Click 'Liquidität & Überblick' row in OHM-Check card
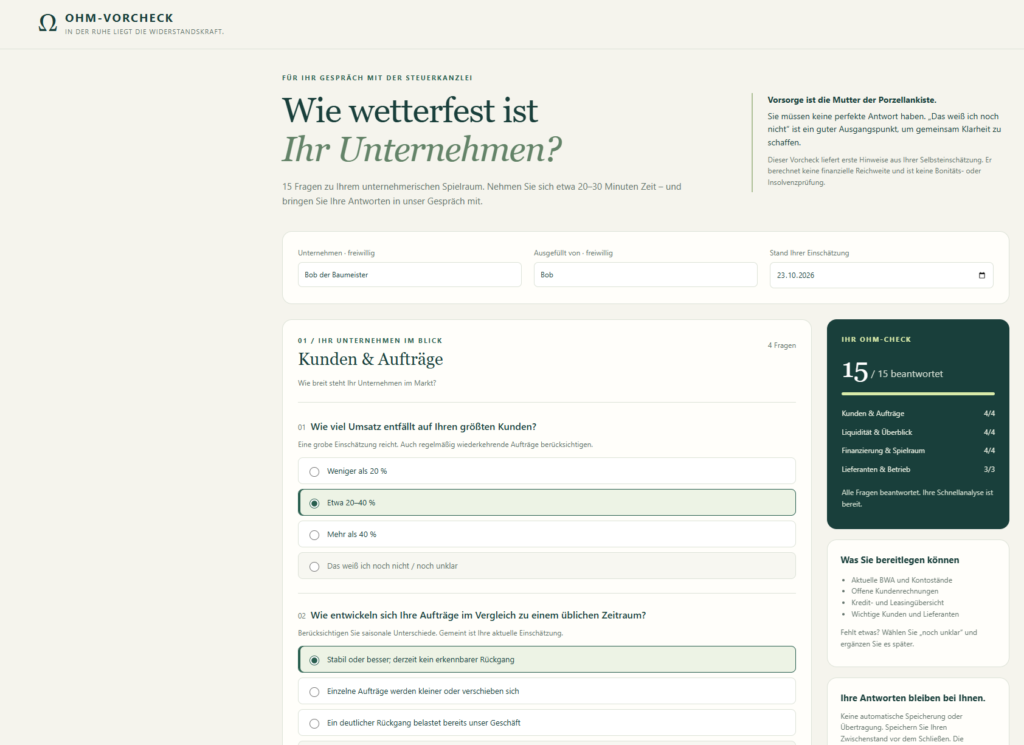Image resolution: width=1024 pixels, height=745 pixels. click(918, 432)
